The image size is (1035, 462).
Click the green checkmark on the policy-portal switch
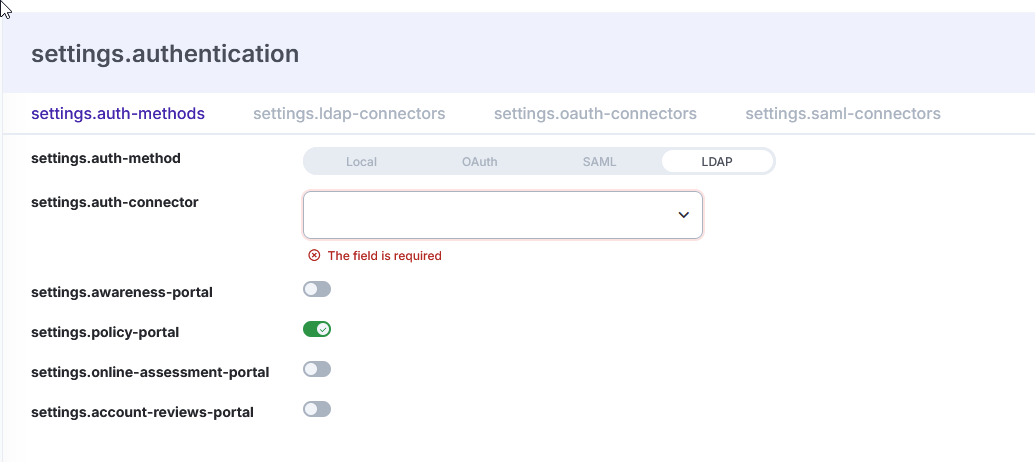[x=323, y=330]
